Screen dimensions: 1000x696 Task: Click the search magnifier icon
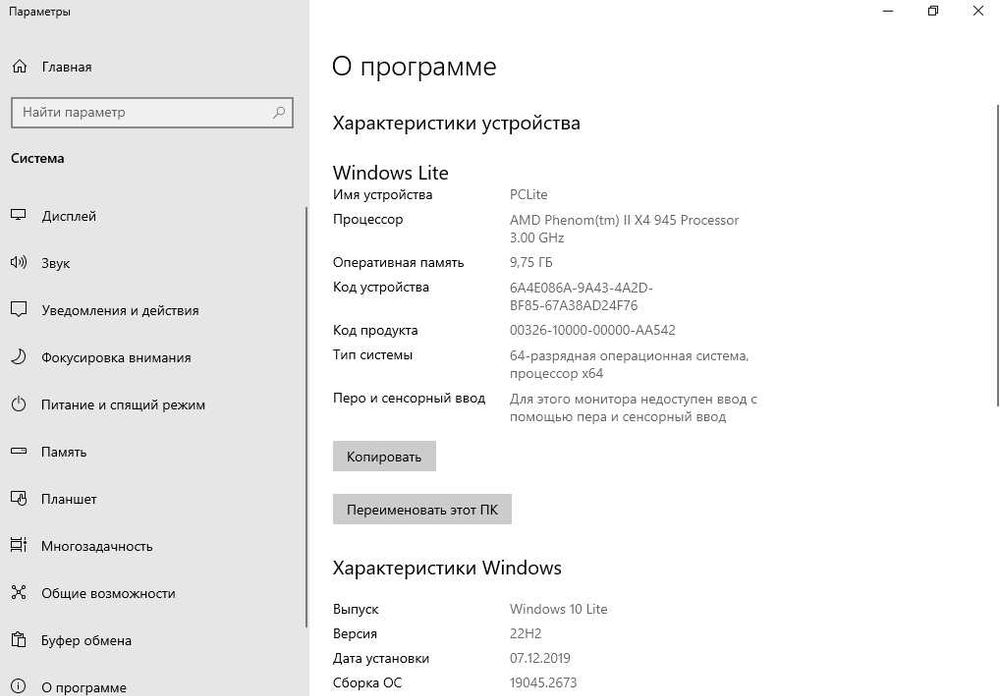(279, 112)
